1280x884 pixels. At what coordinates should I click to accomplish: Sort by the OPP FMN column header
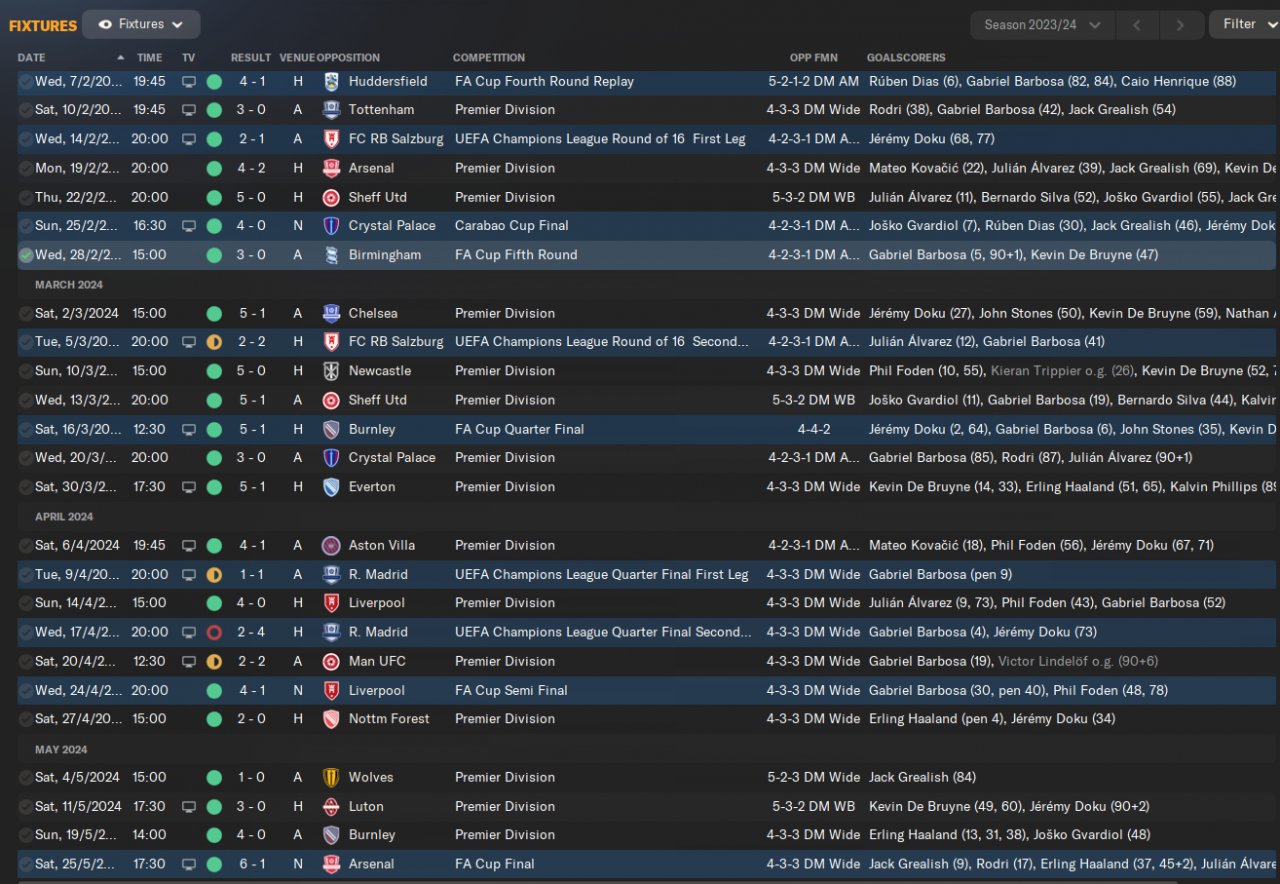(814, 58)
